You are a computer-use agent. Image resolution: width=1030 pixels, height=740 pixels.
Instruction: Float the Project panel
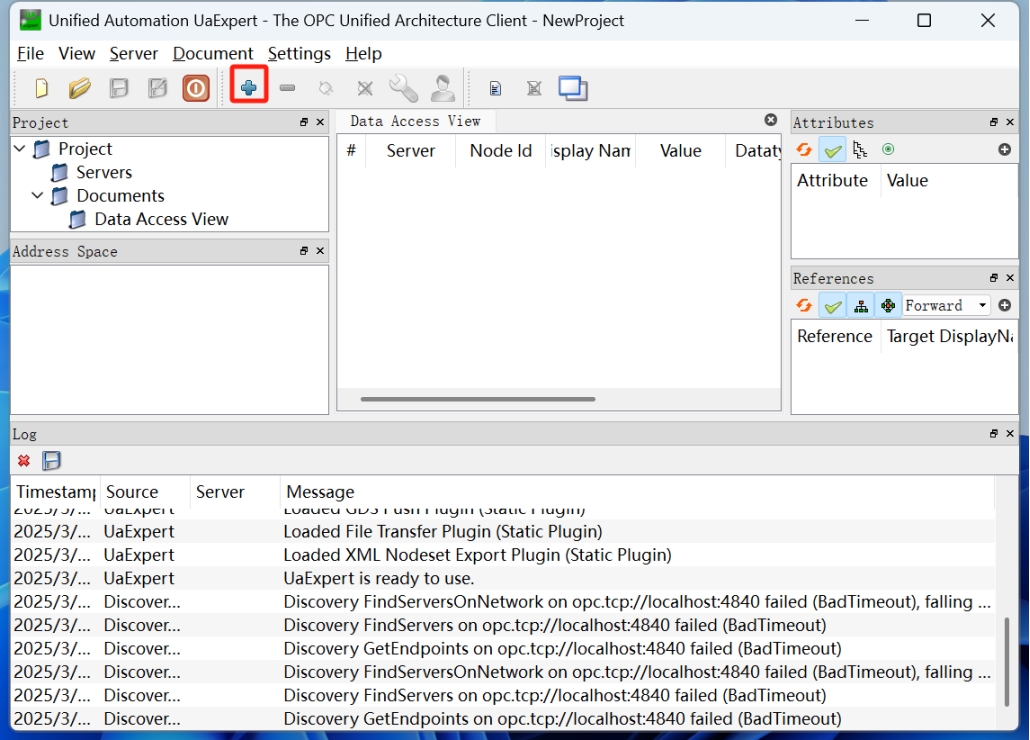304,122
